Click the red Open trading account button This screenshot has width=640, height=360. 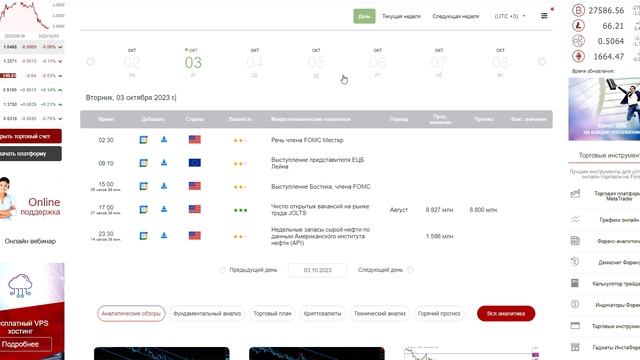30,136
